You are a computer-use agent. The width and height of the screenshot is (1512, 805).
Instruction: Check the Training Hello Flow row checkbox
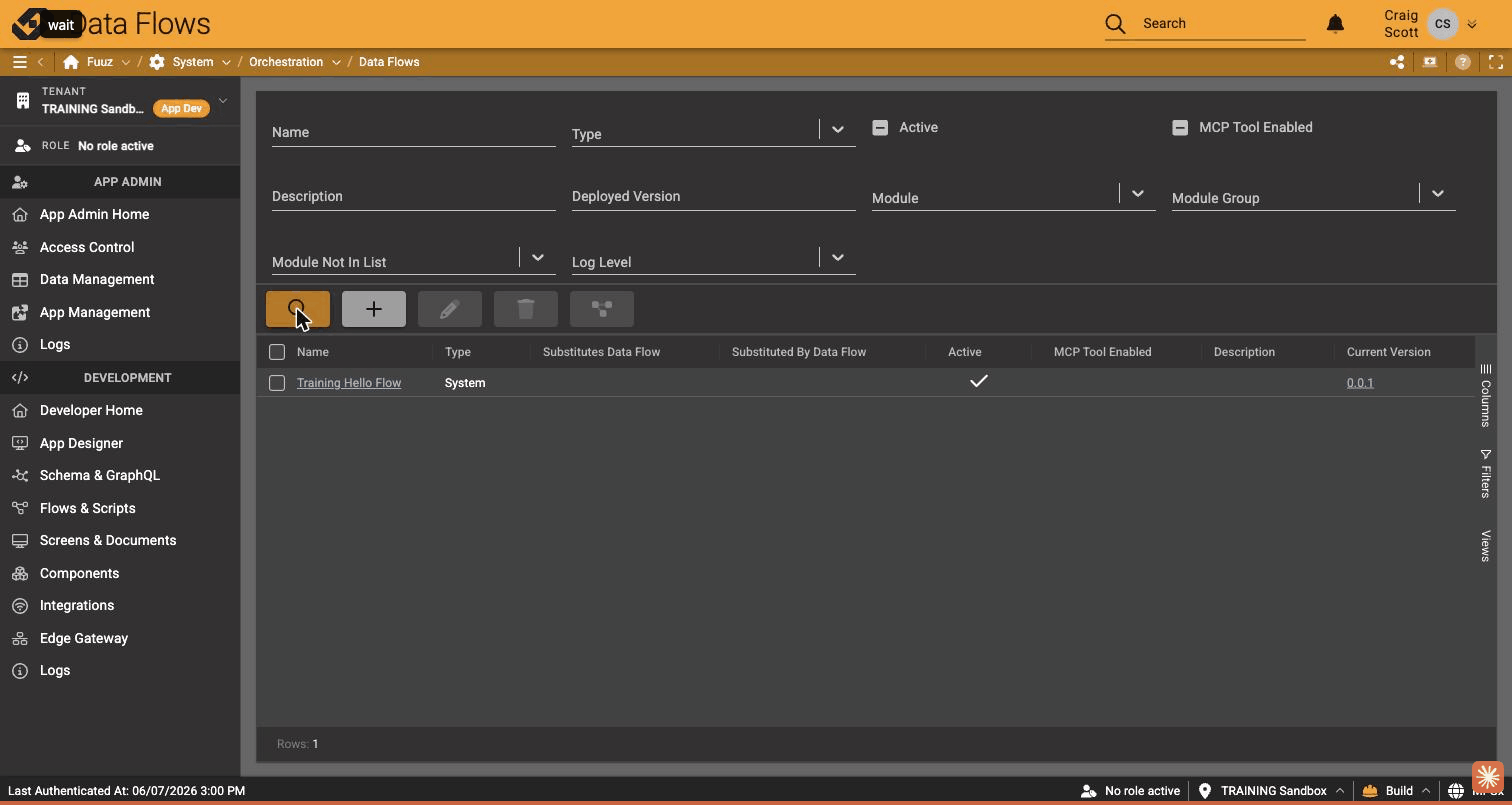[x=277, y=383]
